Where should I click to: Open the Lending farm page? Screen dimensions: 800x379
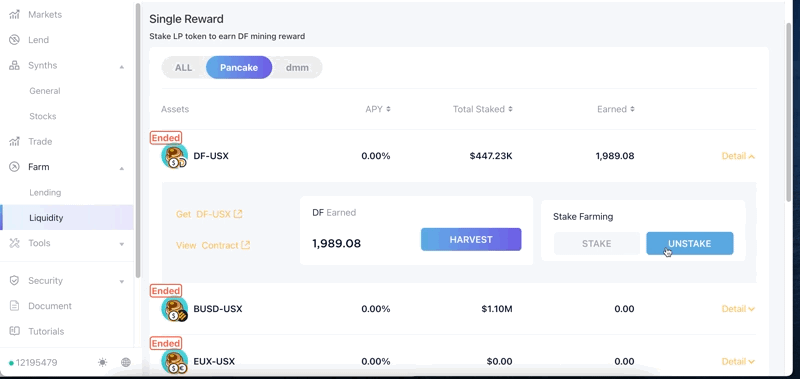tap(45, 192)
